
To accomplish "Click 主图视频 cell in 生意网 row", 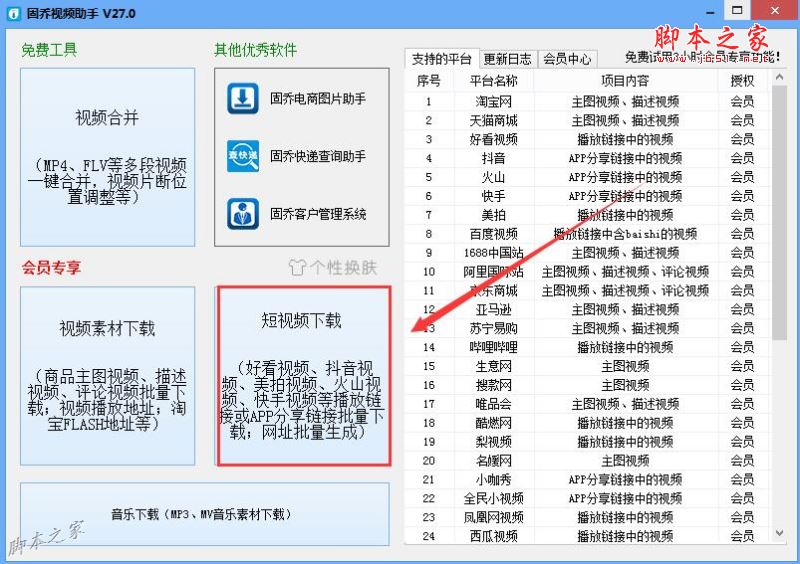I will [x=625, y=366].
